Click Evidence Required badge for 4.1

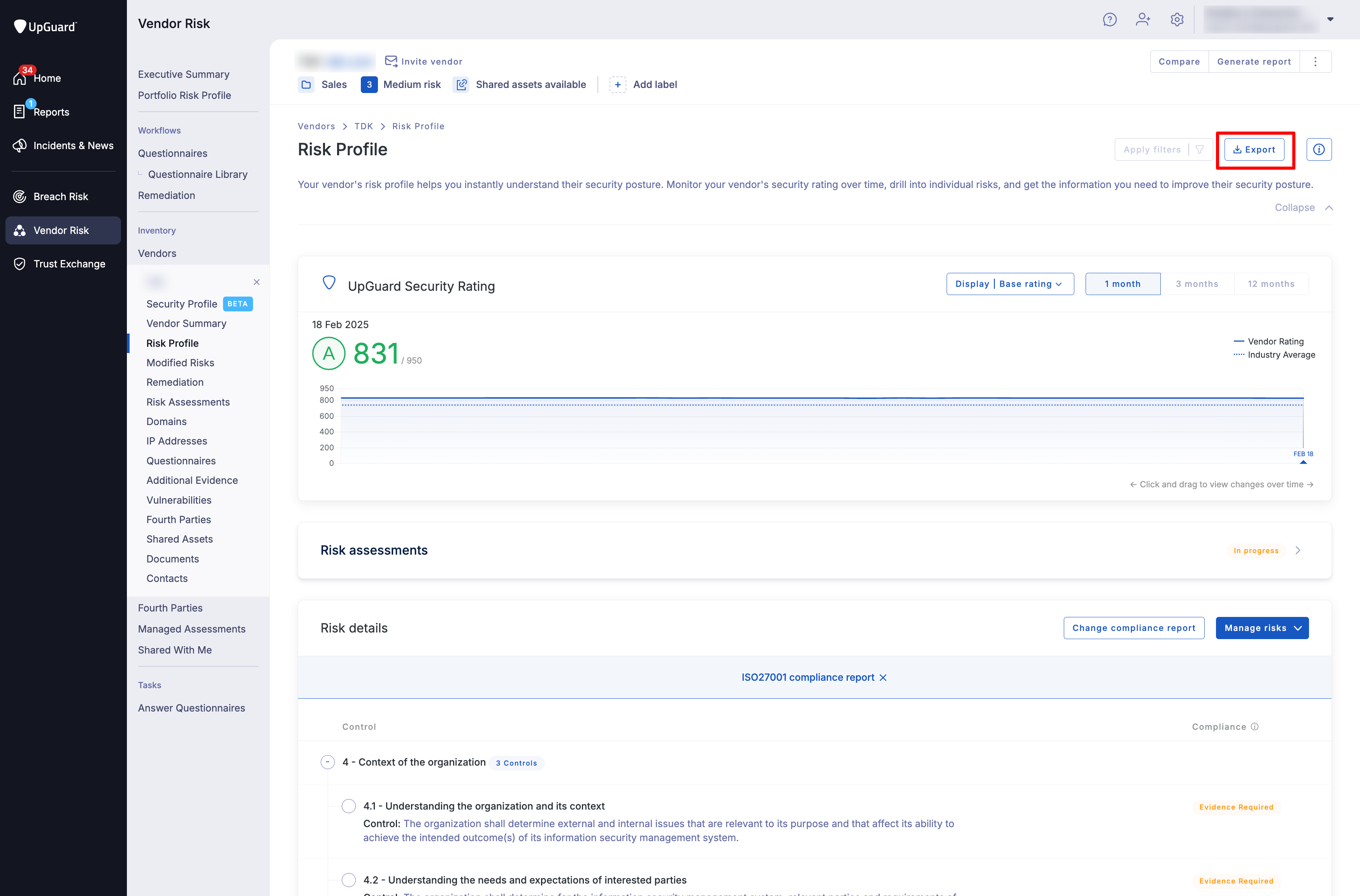tap(1236, 807)
